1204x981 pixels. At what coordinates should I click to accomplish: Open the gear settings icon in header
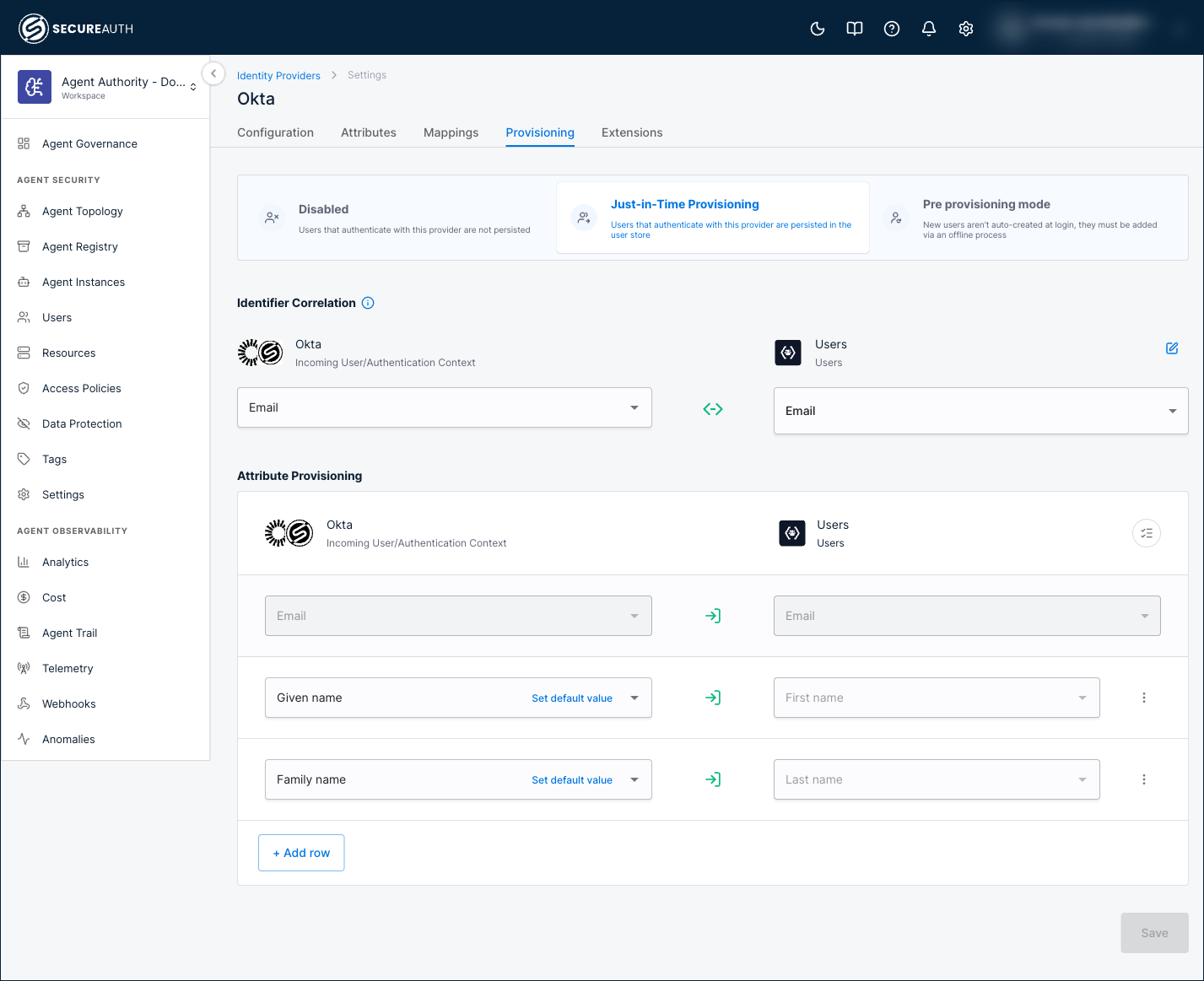coord(965,29)
